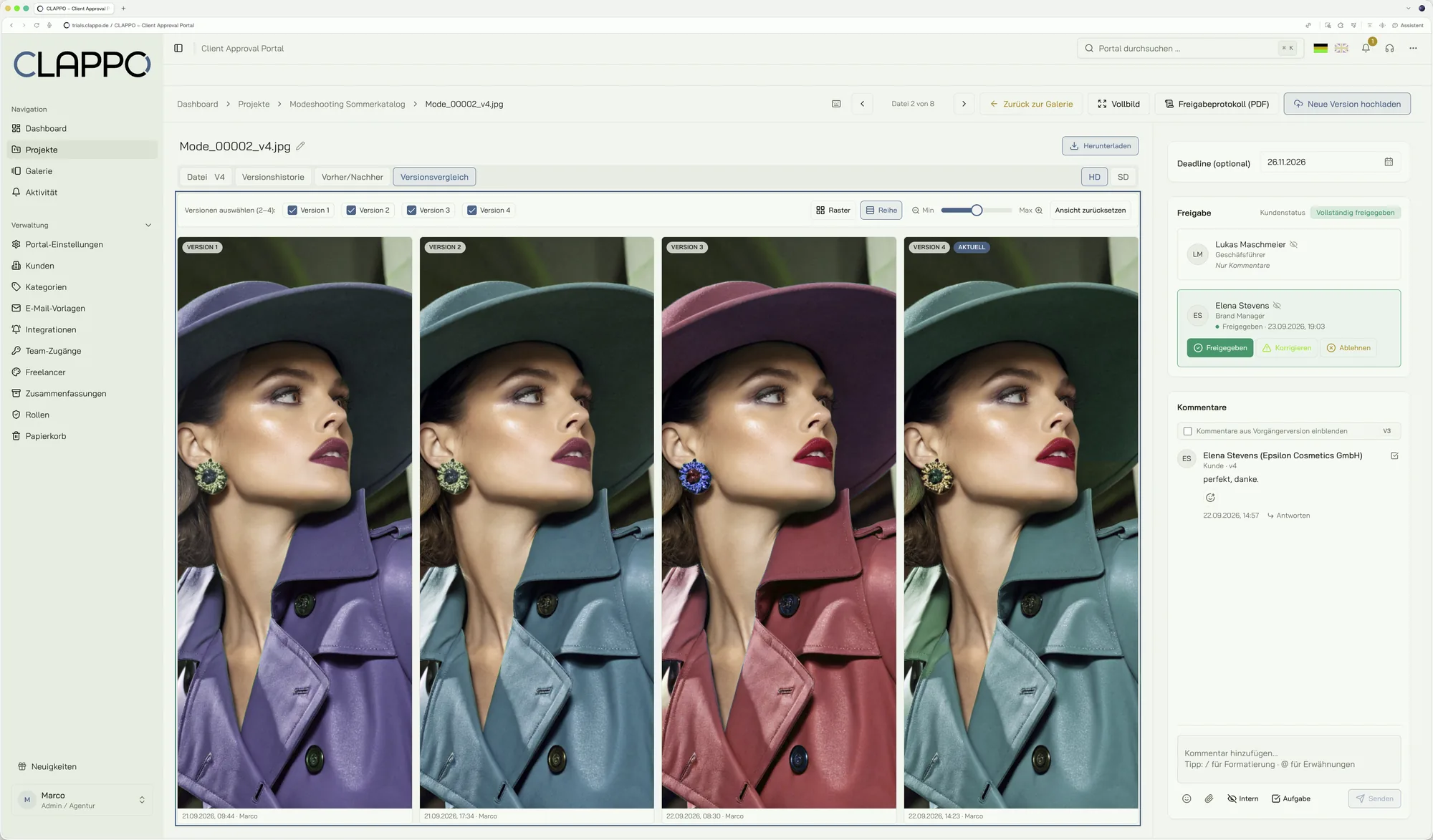Open the deadline calendar picker icon
1433x840 pixels.
[1389, 162]
